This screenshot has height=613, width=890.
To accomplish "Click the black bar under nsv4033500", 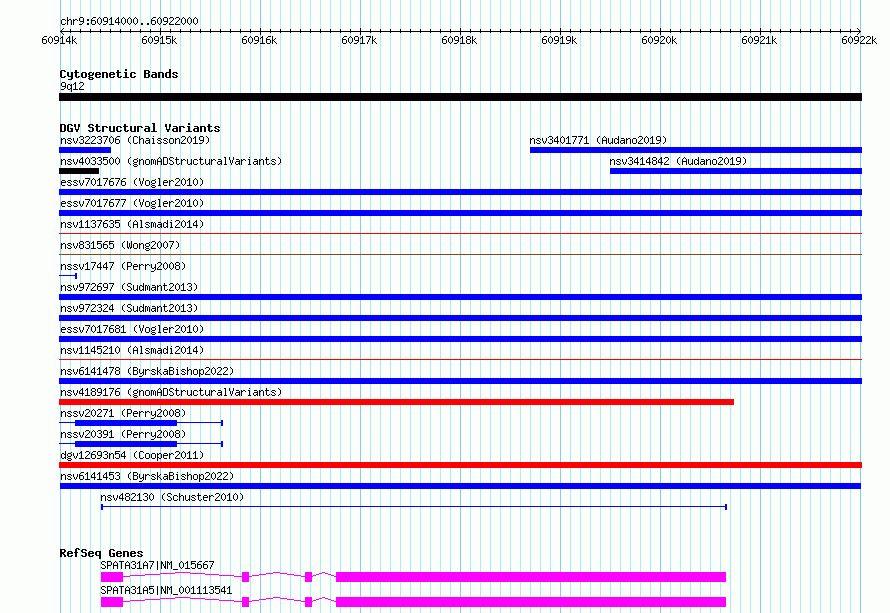I will pyautogui.click(x=79, y=171).
